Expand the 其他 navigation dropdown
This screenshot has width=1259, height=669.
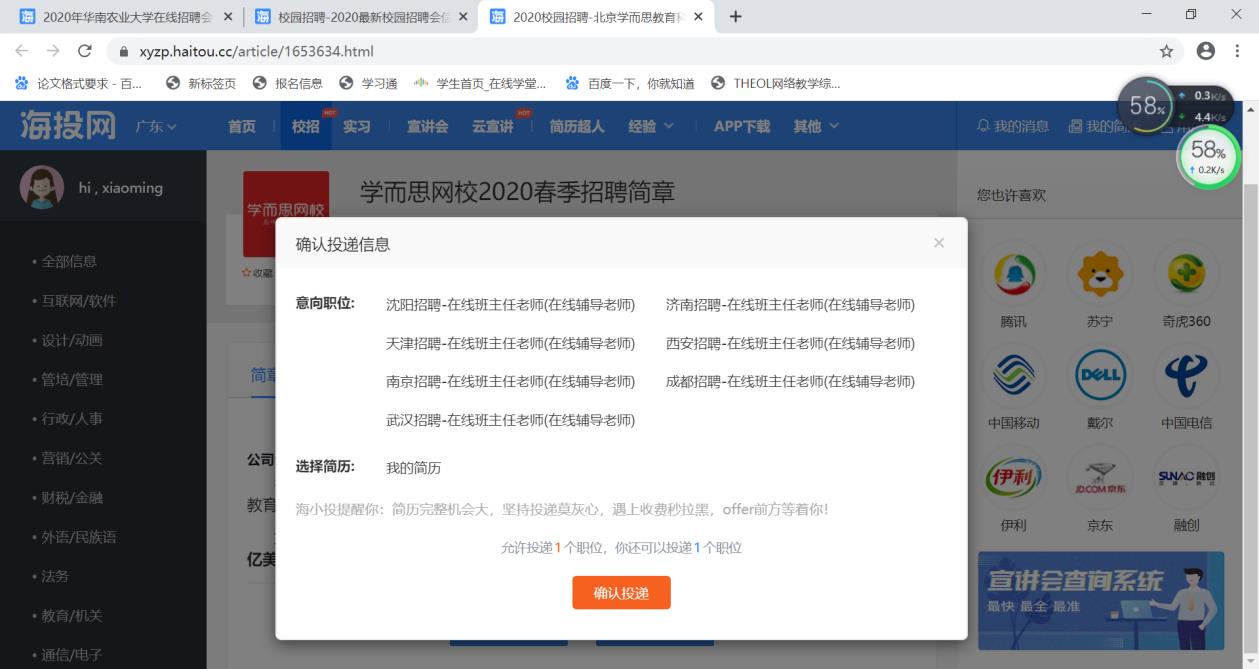[816, 126]
